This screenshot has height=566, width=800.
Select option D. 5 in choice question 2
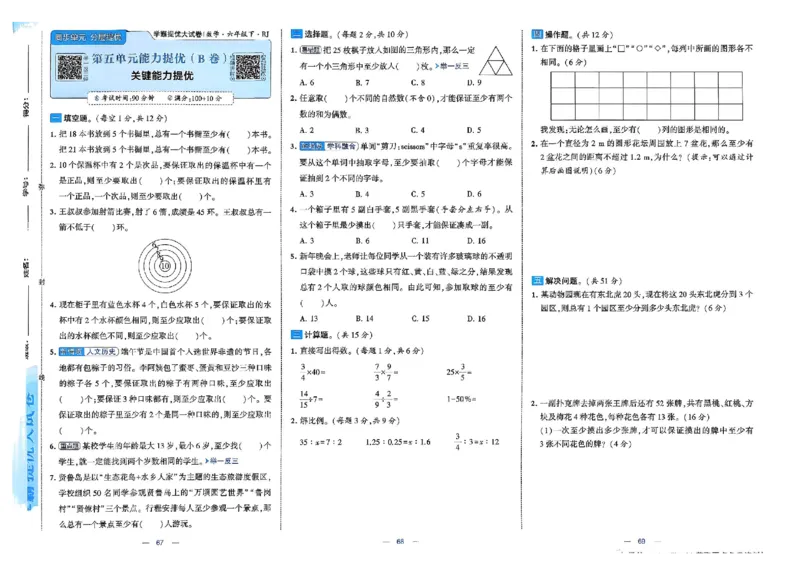pos(474,130)
